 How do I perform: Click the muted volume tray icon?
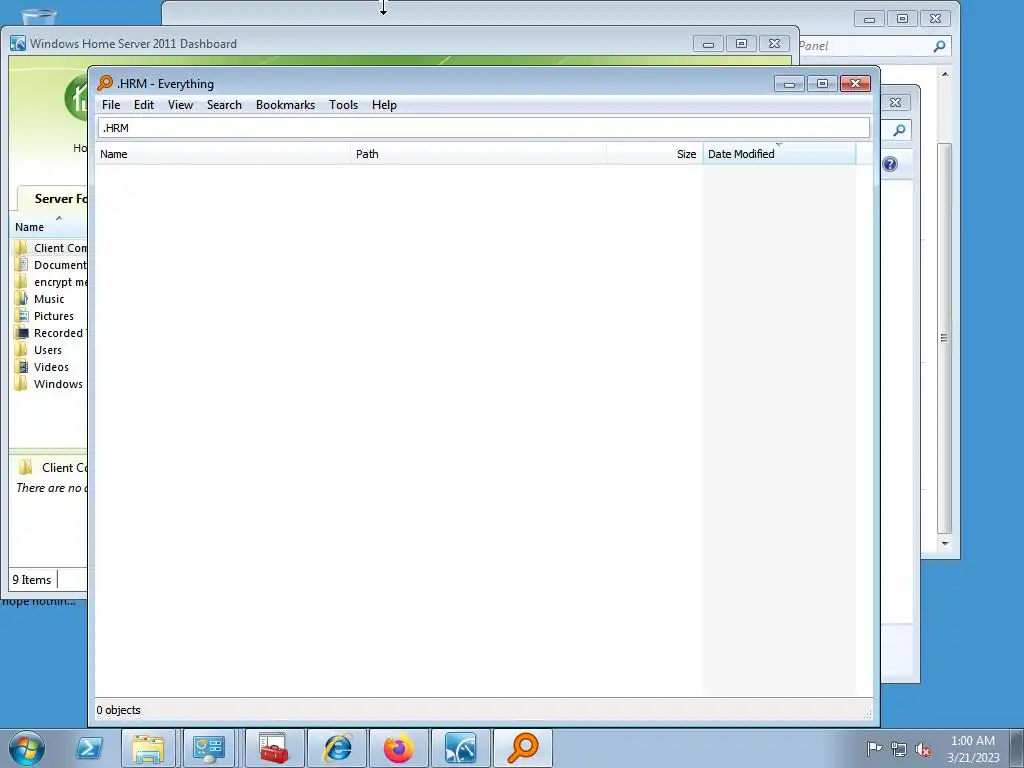click(x=923, y=749)
